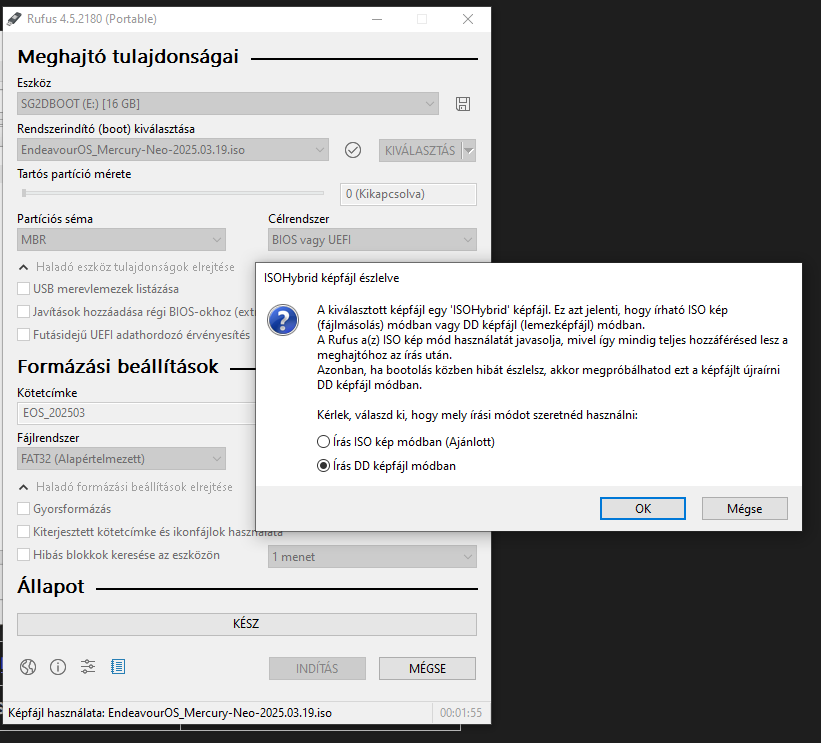Click the KÉSZ status progress bar
Viewport: 821px width, 743px height.
tap(247, 624)
